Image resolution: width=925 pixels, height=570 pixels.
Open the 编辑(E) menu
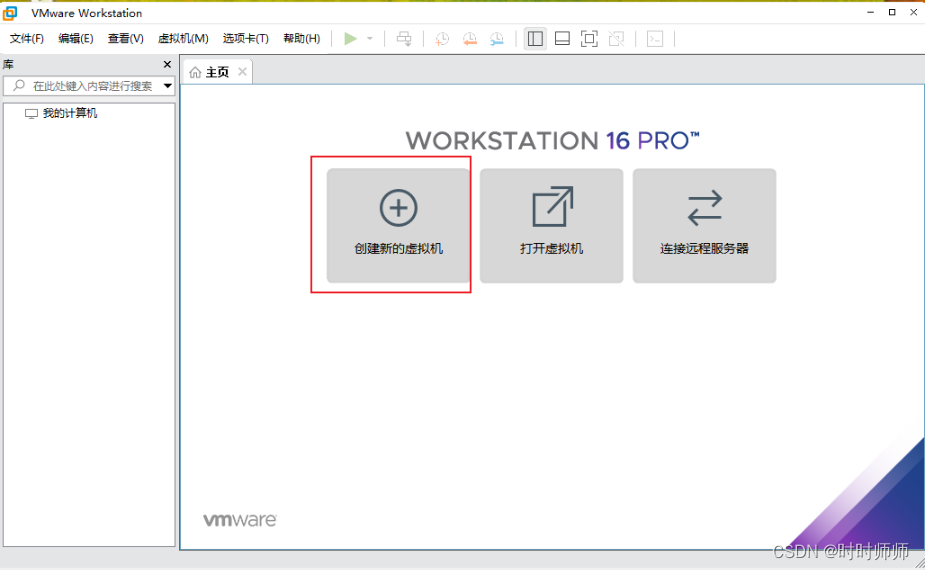76,38
